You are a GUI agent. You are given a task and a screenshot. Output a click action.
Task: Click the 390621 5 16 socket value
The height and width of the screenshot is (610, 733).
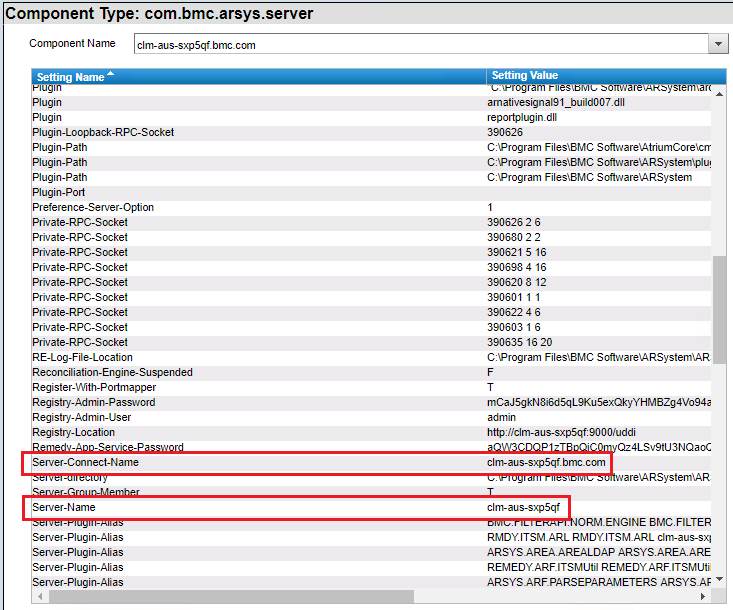point(517,252)
